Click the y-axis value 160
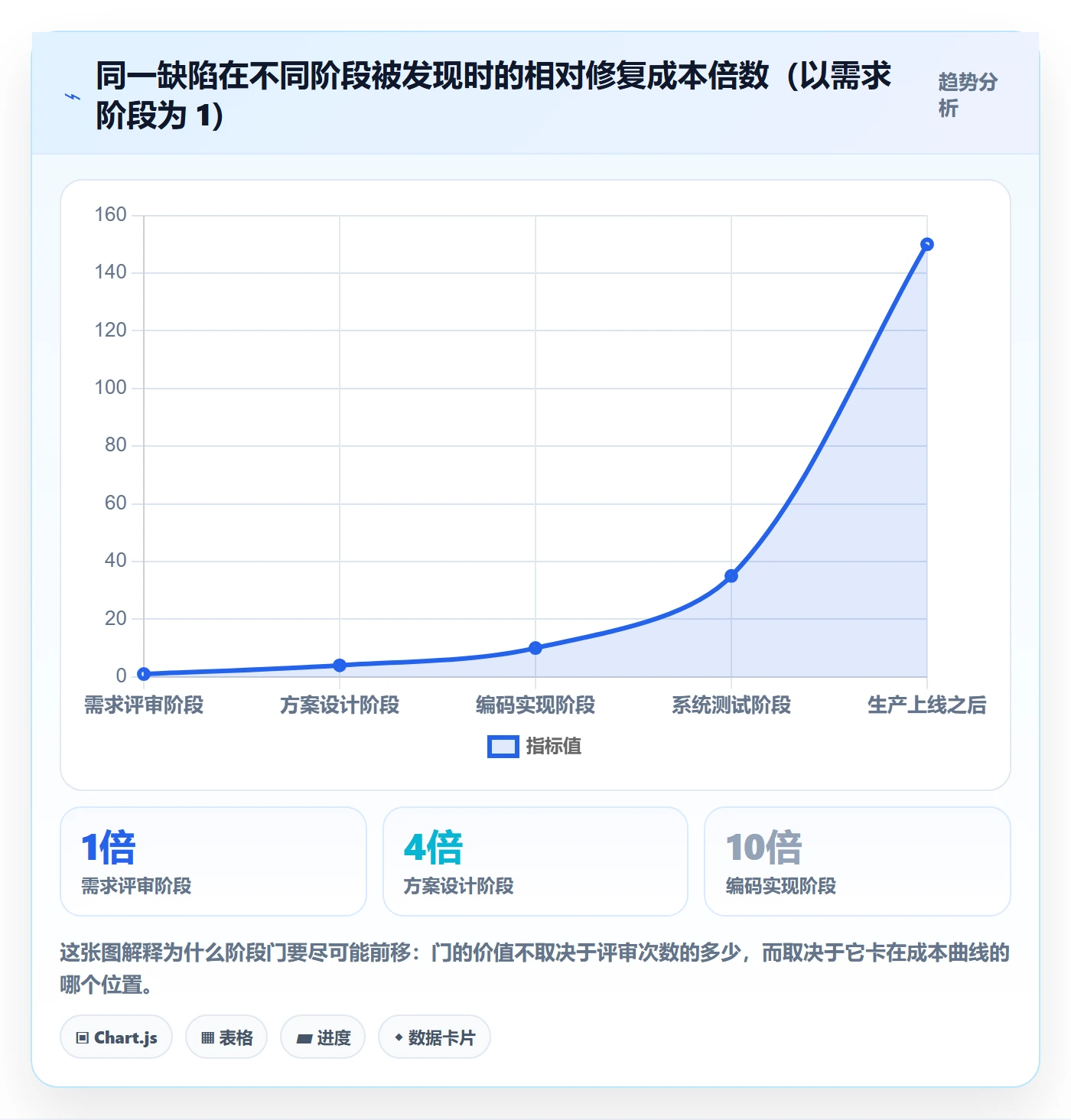The height and width of the screenshot is (1120, 1071). coord(110,215)
